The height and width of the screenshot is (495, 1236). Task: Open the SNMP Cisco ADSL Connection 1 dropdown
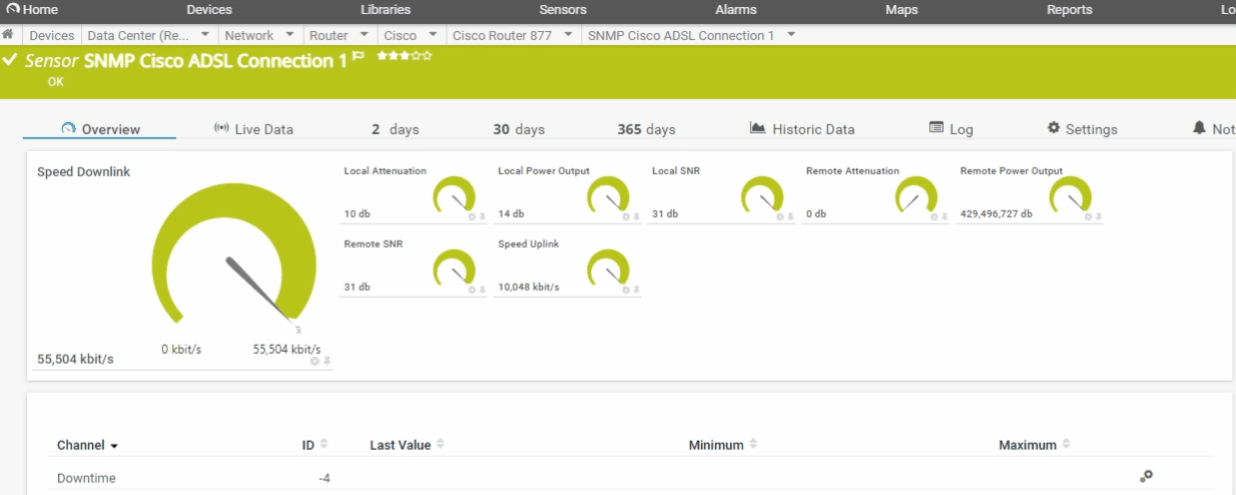[x=791, y=35]
